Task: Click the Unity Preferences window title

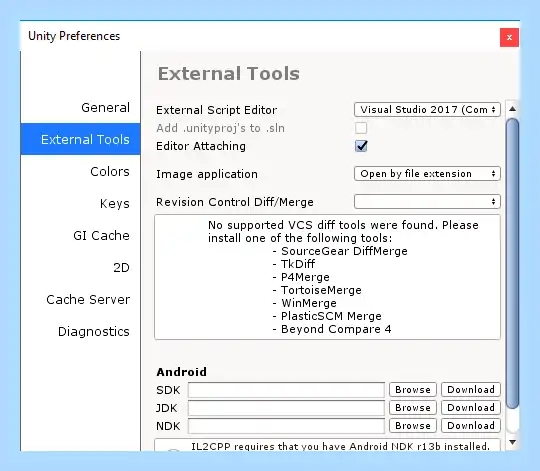Action: 74,36
